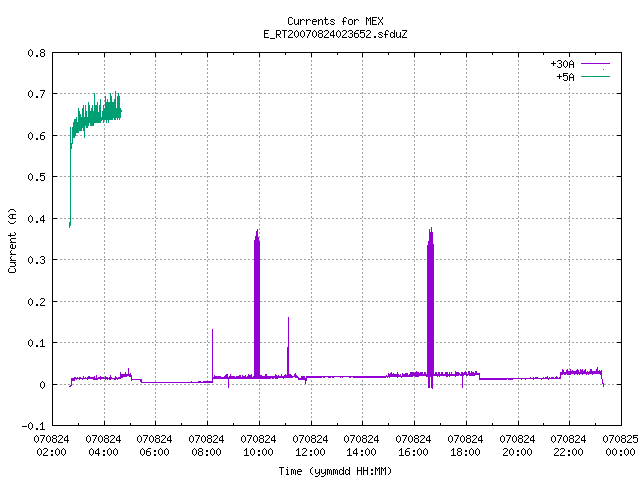The height and width of the screenshot is (480, 640).
Task: Click the 16:00 x-axis time label
Action: (413, 452)
